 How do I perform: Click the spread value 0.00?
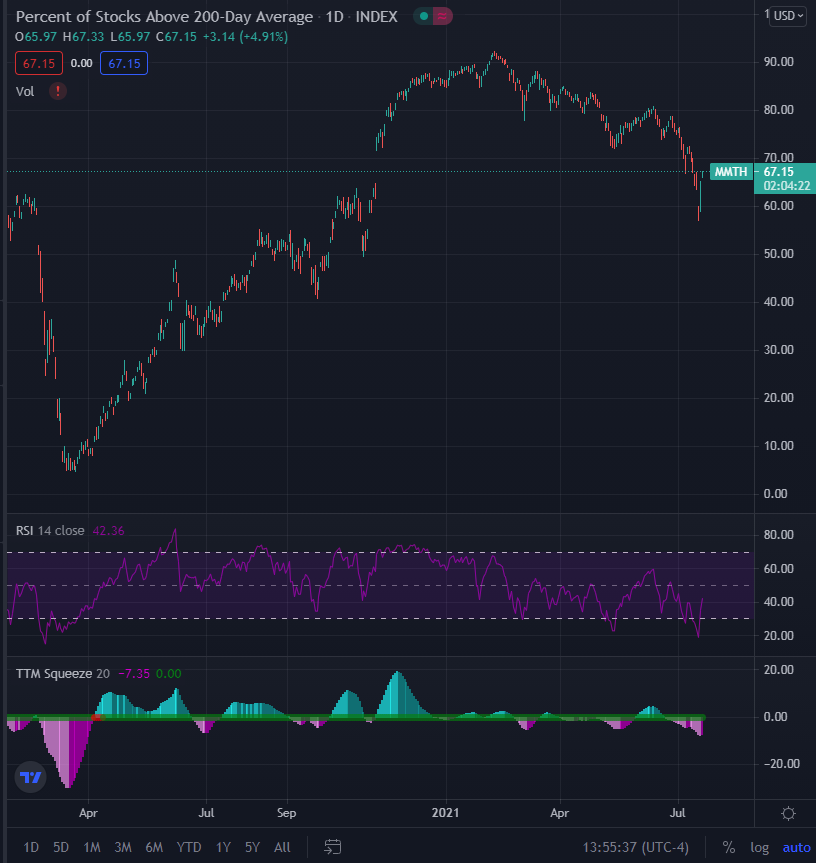click(x=81, y=63)
